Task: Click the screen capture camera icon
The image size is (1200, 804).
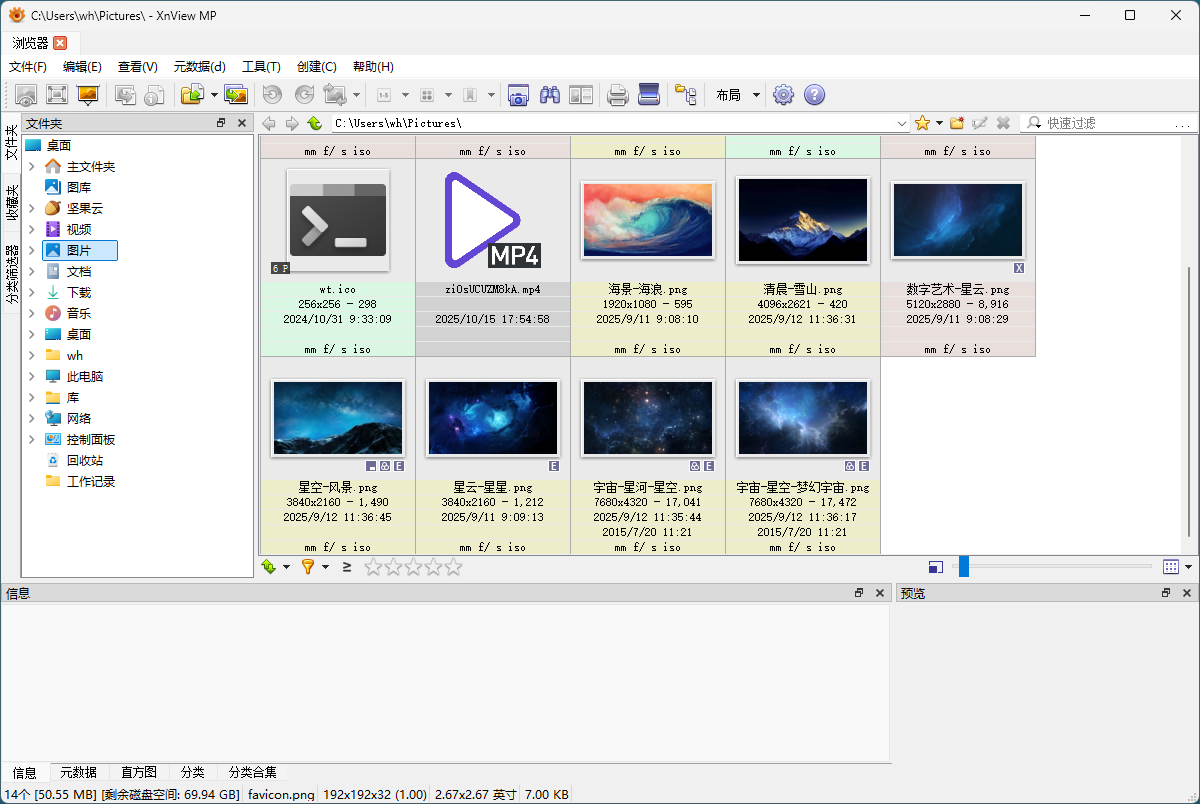Action: pos(518,95)
